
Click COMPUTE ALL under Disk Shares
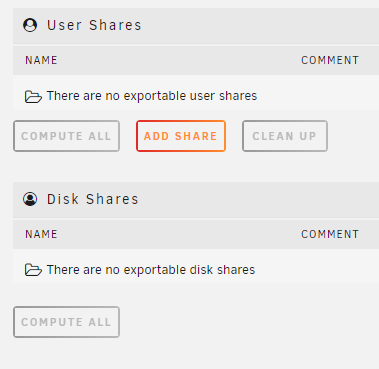[x=66, y=322]
